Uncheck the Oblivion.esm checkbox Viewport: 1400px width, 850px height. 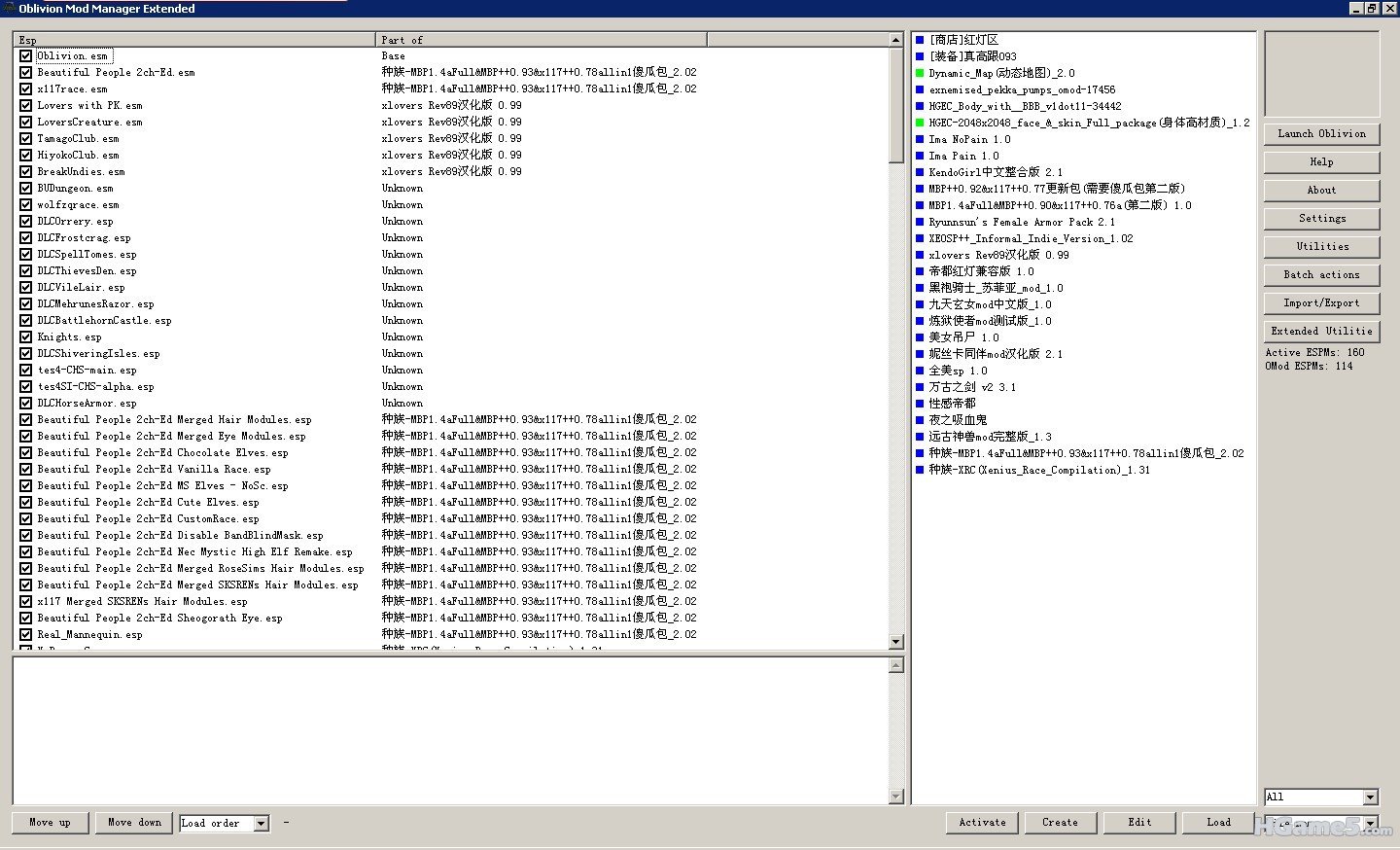pos(25,56)
